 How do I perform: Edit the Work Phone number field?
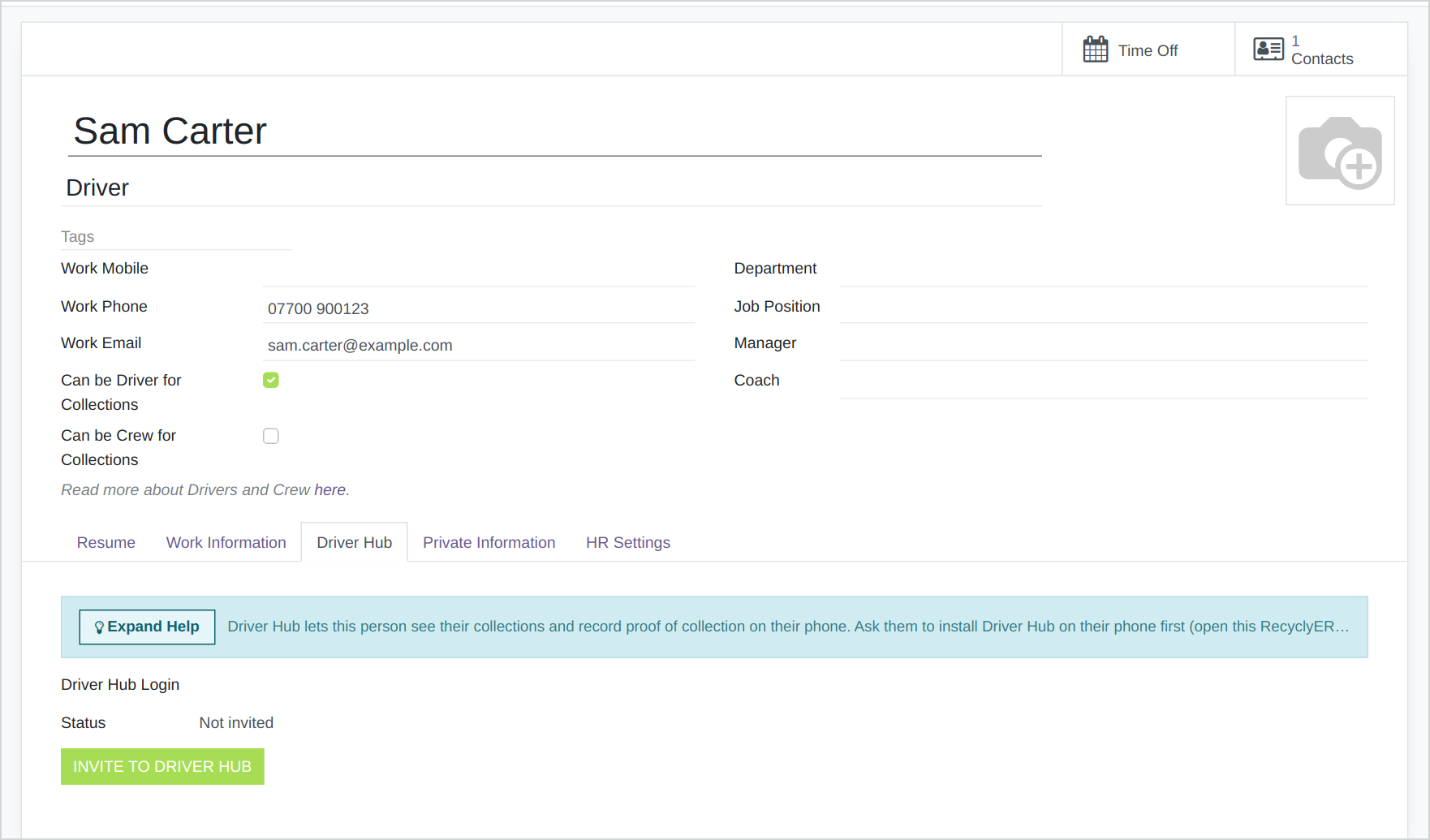(479, 308)
